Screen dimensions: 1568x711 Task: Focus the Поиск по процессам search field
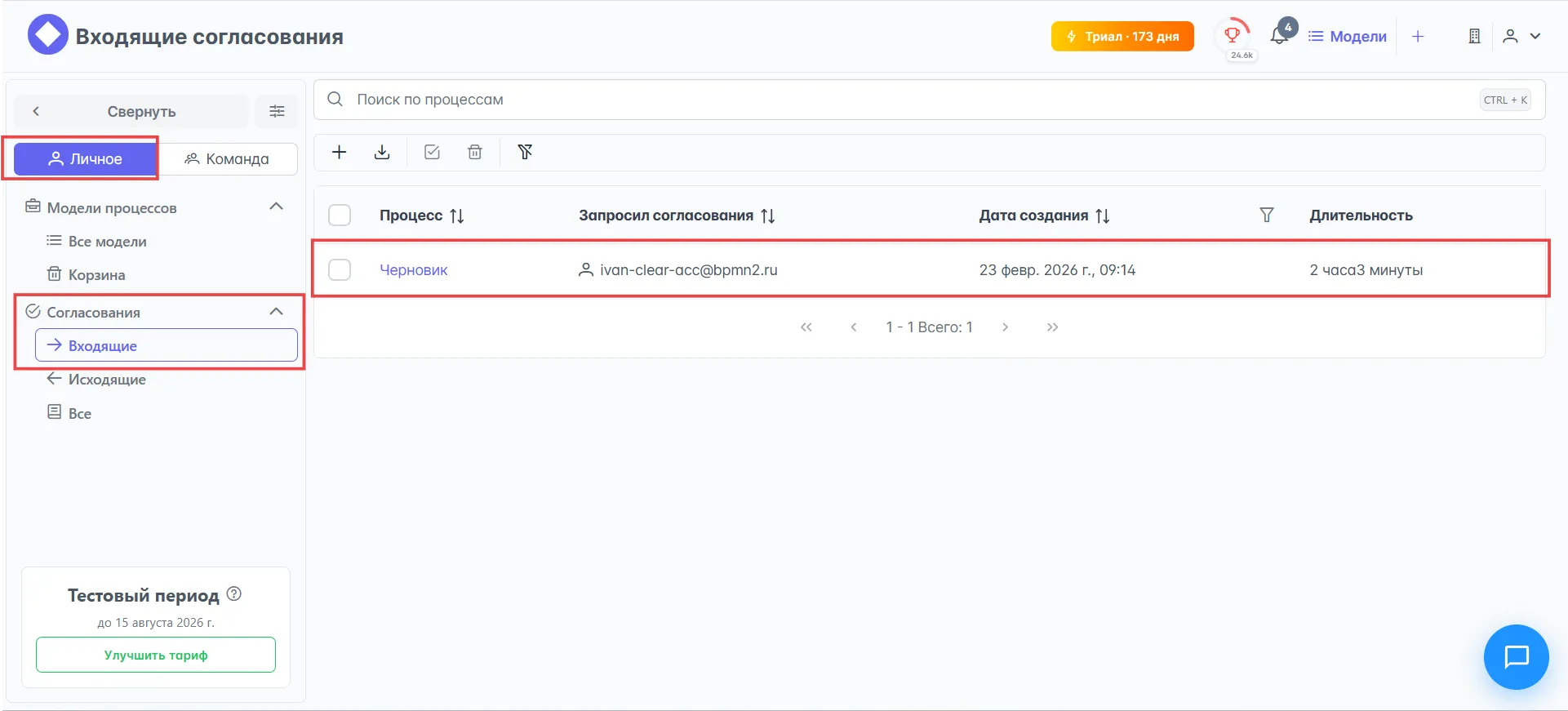click(898, 100)
